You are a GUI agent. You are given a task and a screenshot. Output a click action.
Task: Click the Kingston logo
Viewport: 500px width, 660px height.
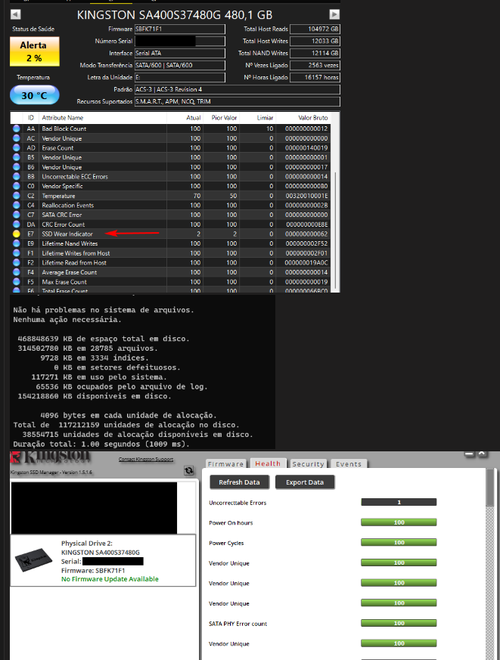(51, 458)
